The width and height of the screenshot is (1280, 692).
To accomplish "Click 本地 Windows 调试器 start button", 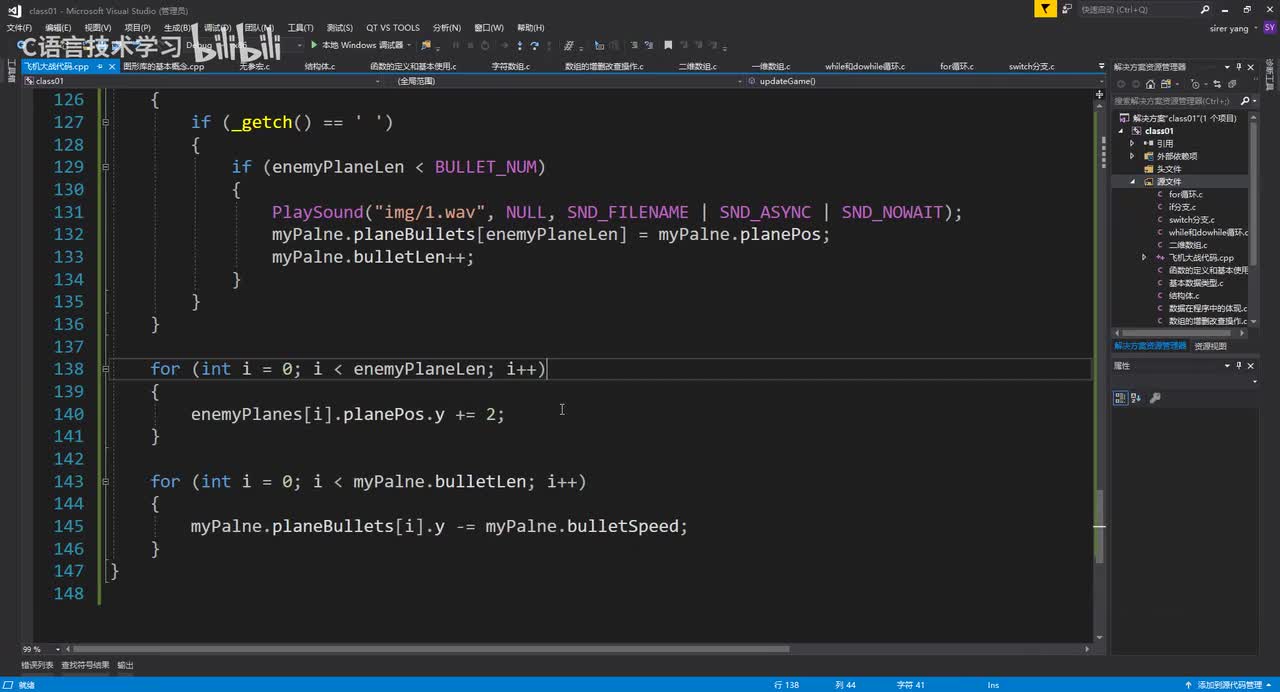I will (359, 45).
